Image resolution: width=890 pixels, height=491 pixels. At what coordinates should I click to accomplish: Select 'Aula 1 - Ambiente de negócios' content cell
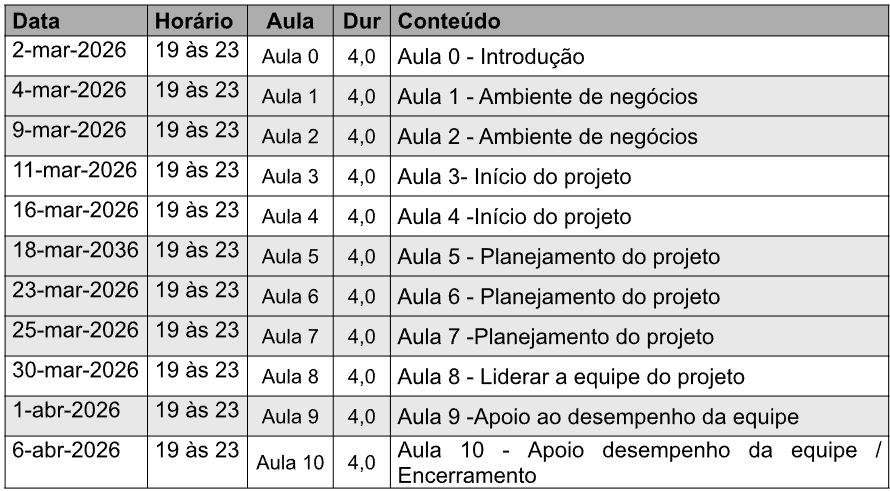point(547,97)
